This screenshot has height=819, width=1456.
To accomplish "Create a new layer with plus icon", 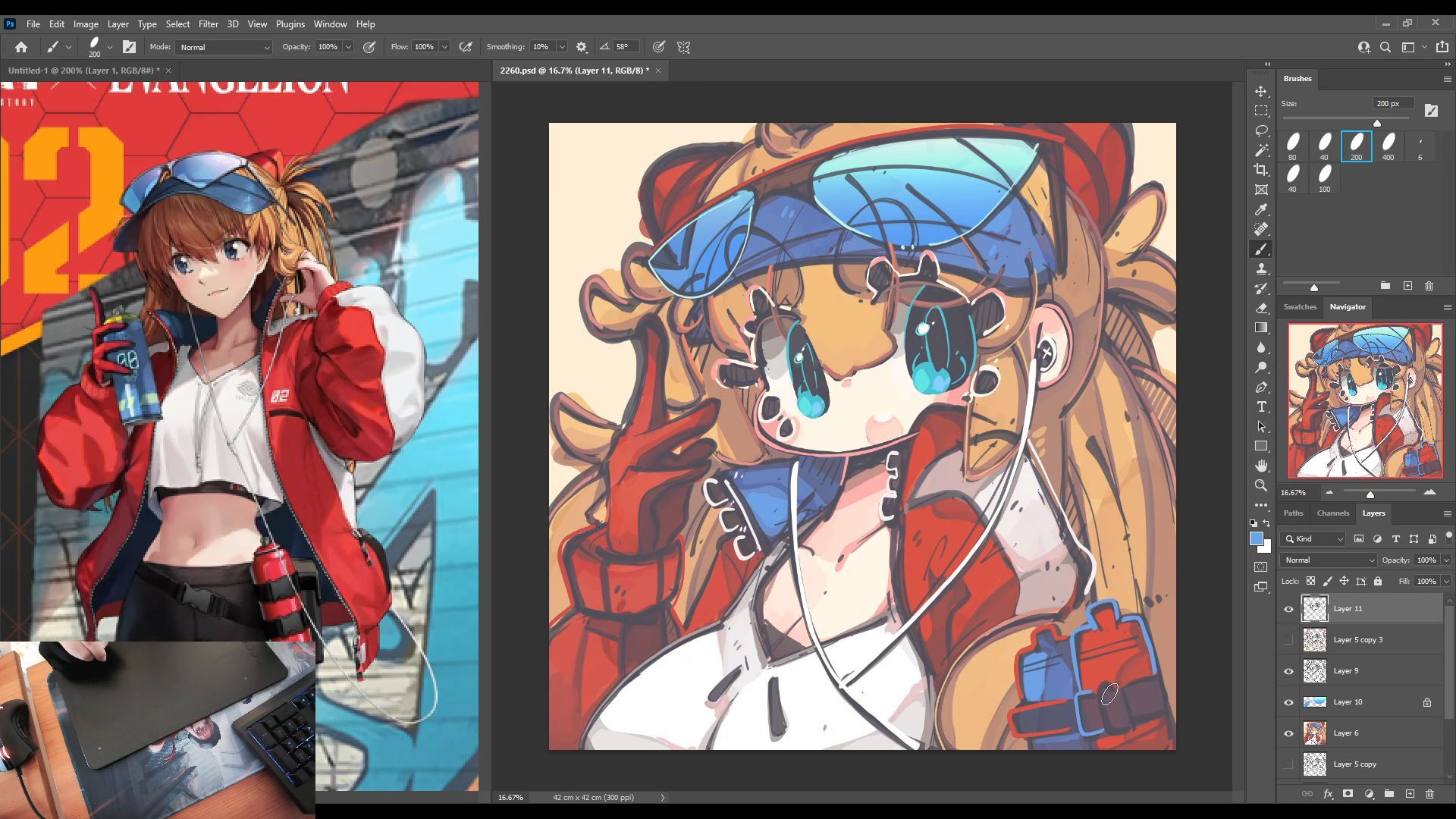I will (x=1410, y=794).
